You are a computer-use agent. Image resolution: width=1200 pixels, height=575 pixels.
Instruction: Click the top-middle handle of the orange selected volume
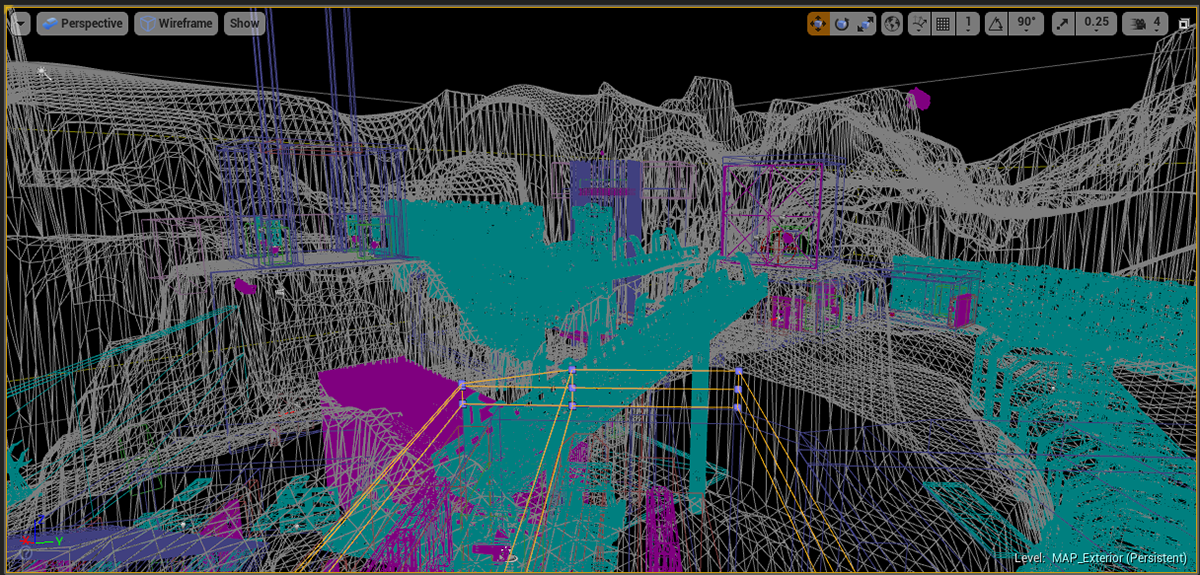[x=572, y=370]
